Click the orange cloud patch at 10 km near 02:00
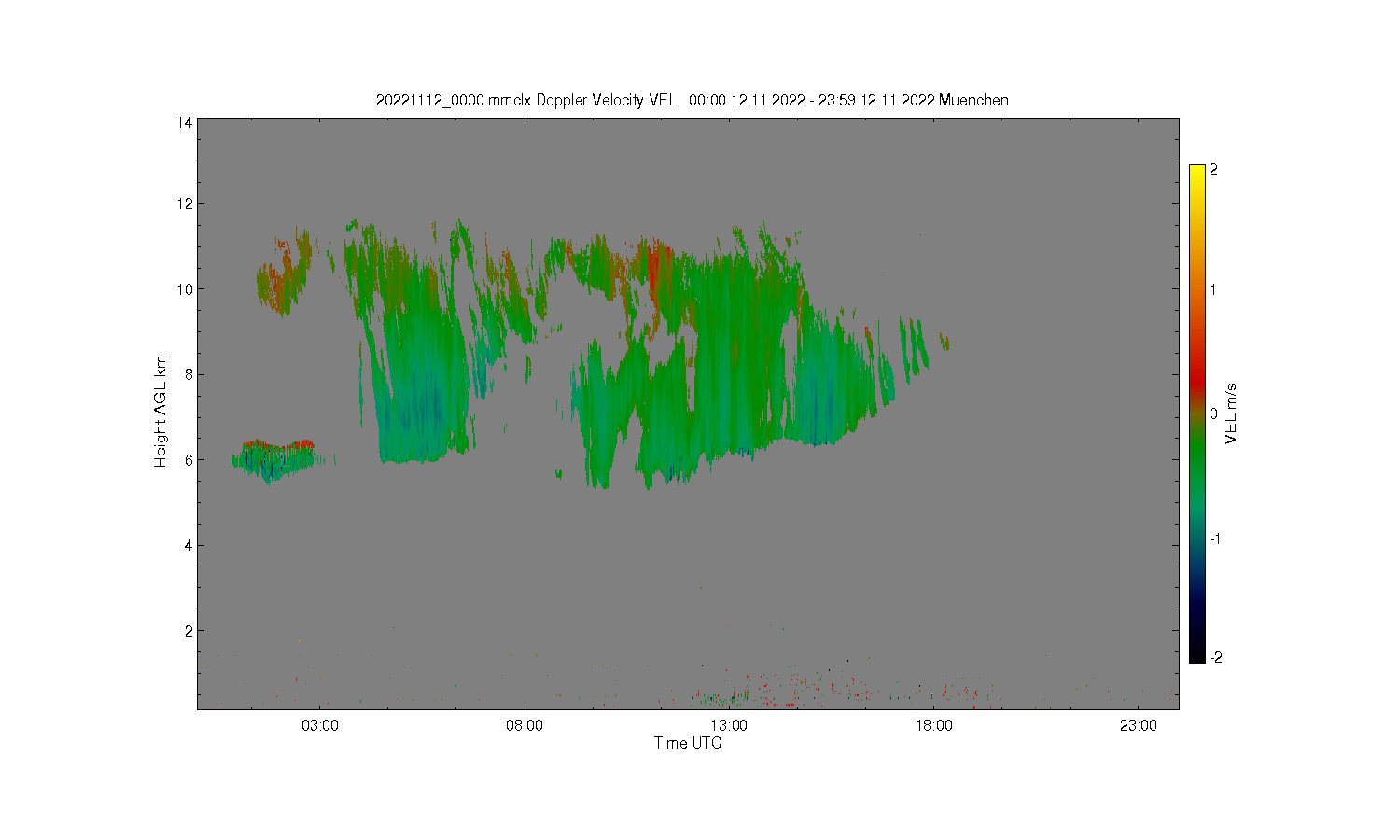The width and height of the screenshot is (1400, 840). coord(283,273)
